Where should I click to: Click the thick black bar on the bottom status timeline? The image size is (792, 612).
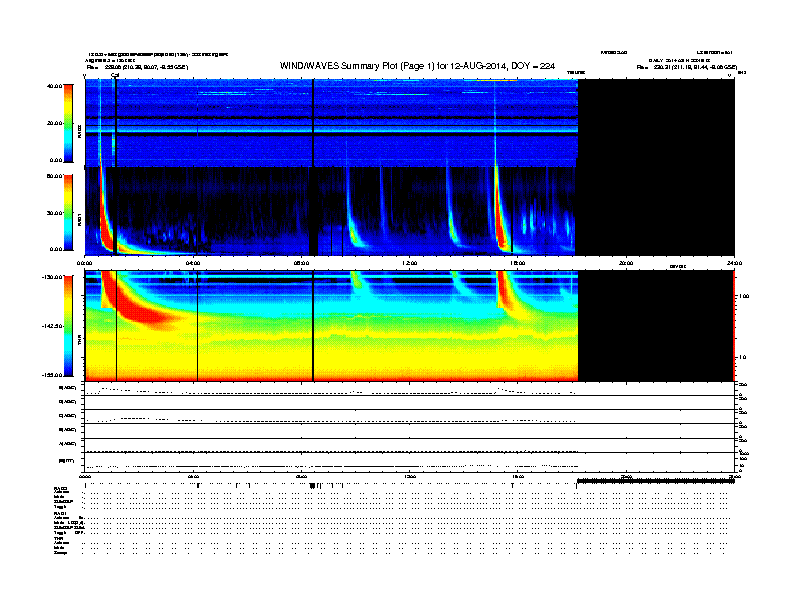(x=656, y=481)
